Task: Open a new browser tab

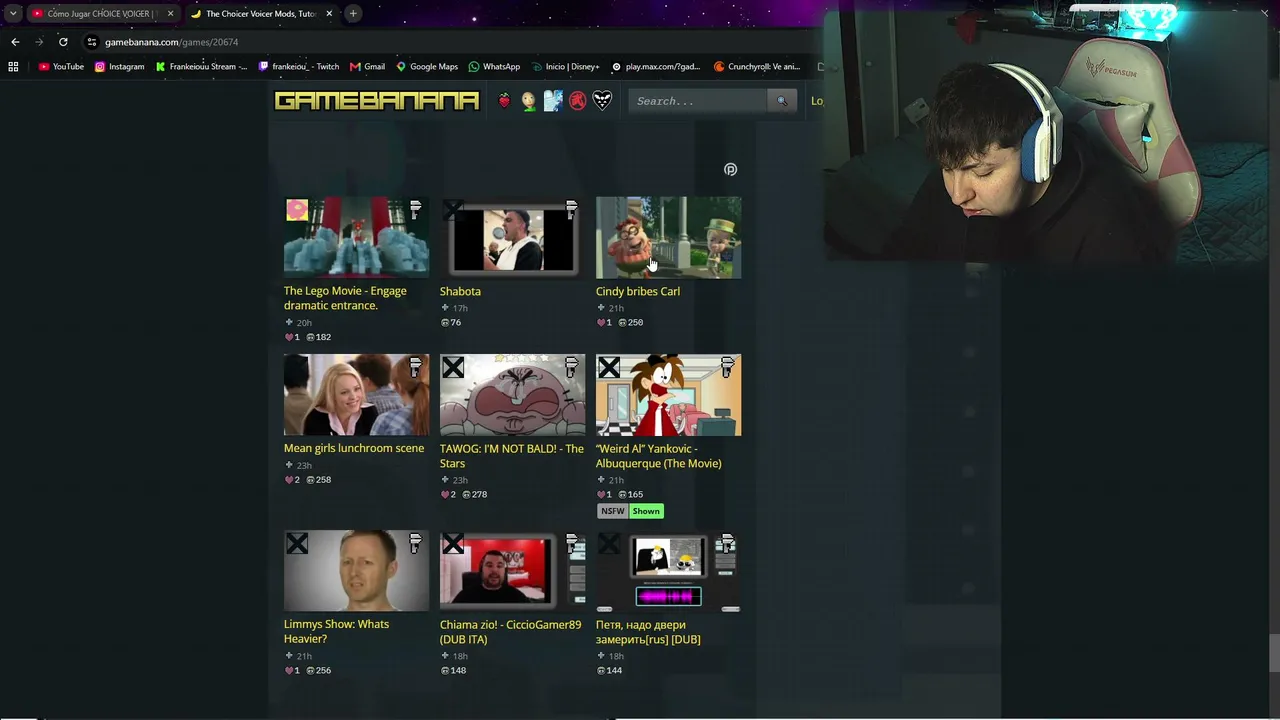Action: point(354,14)
